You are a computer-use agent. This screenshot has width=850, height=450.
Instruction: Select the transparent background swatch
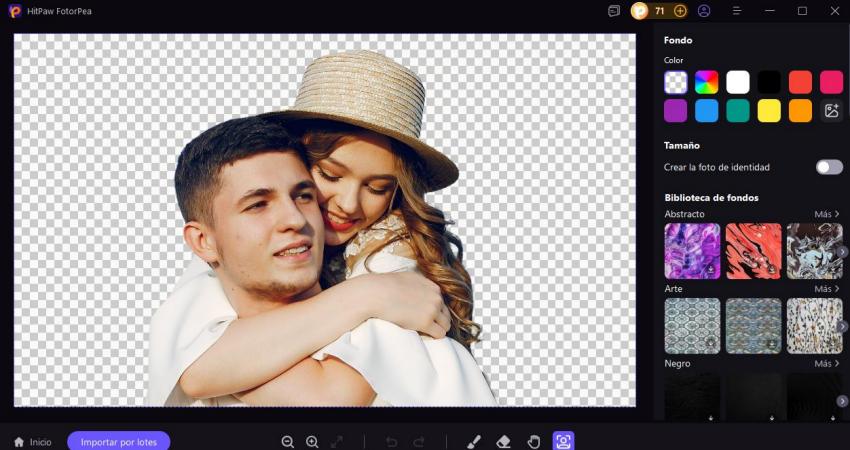coord(676,82)
